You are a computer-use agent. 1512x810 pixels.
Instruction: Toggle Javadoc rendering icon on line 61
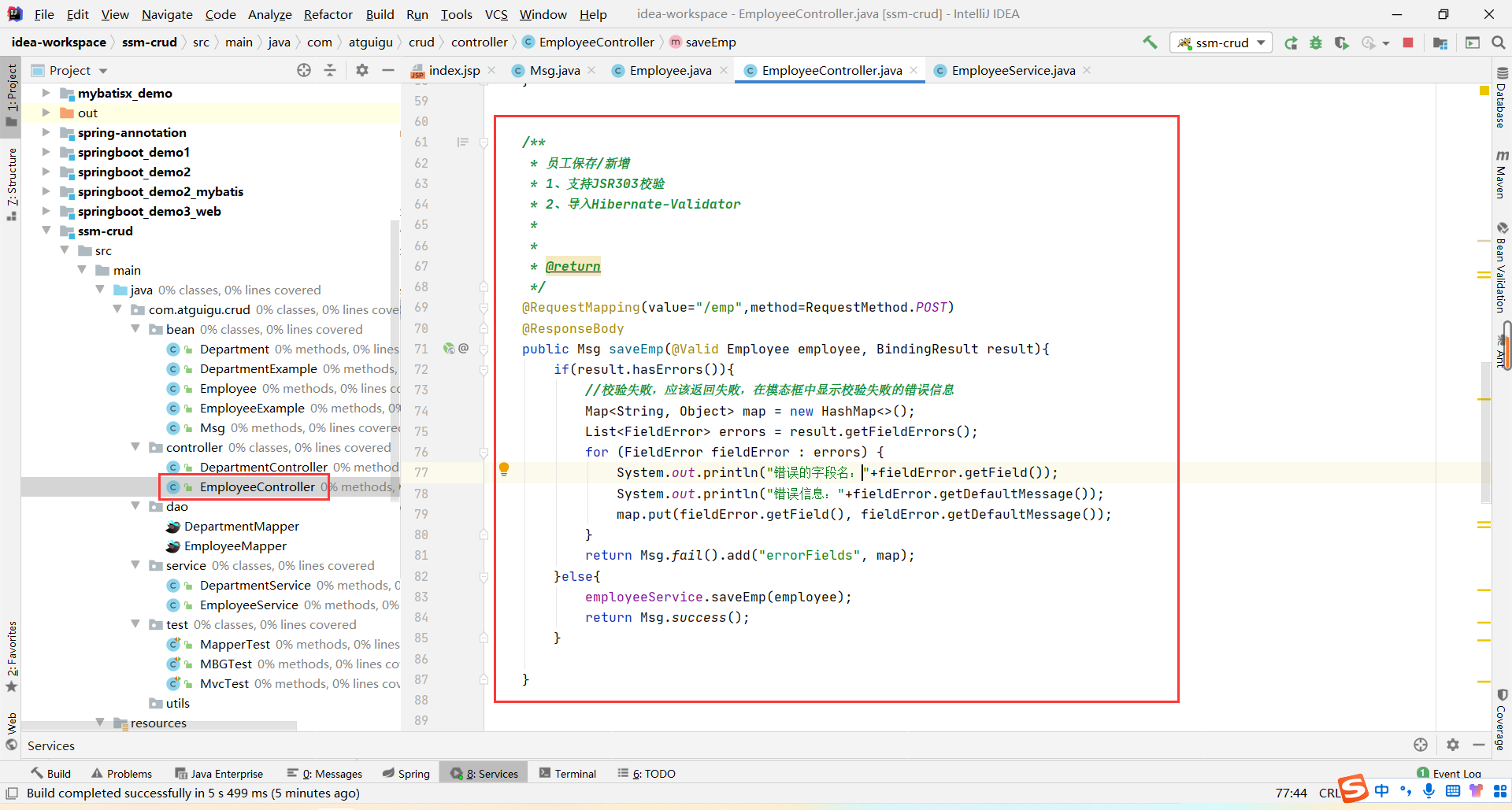click(462, 142)
